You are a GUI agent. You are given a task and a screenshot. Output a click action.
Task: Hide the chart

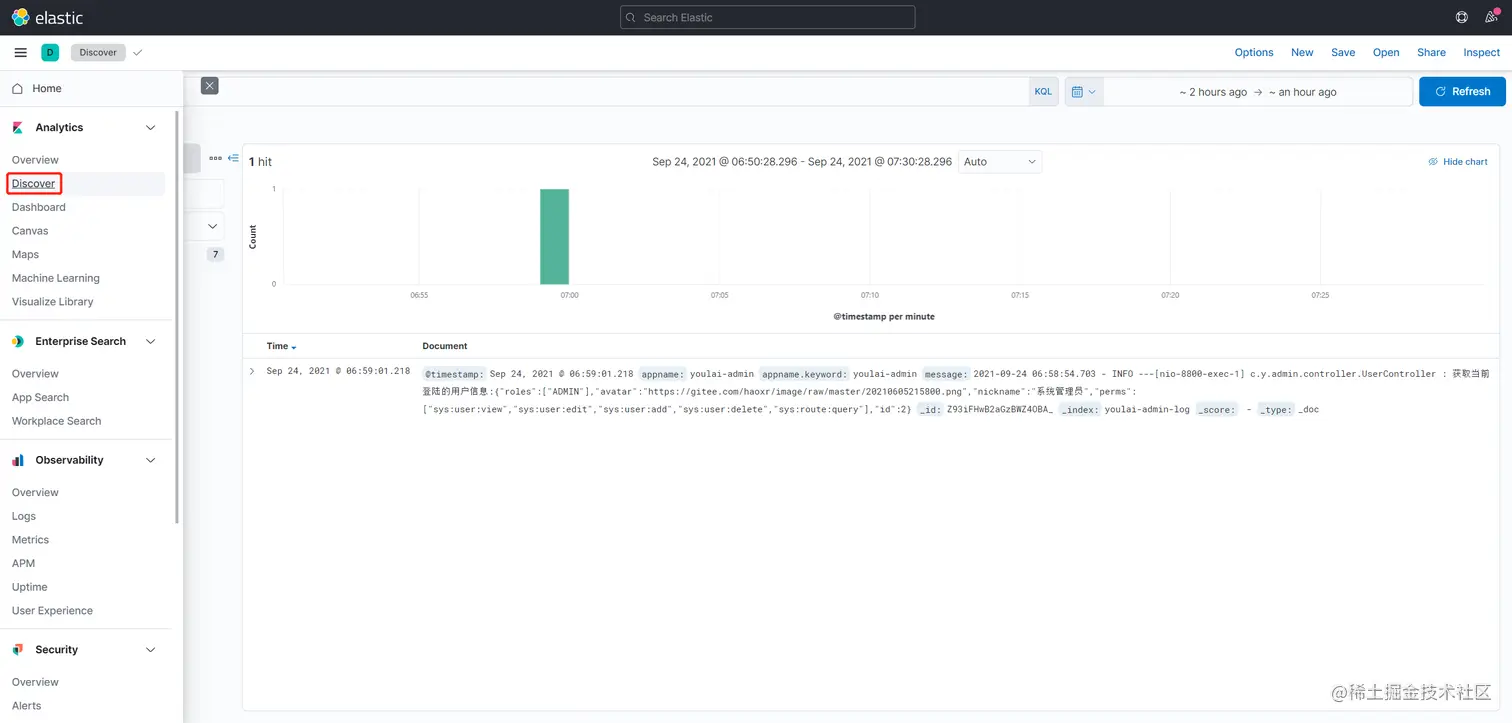pos(1457,161)
